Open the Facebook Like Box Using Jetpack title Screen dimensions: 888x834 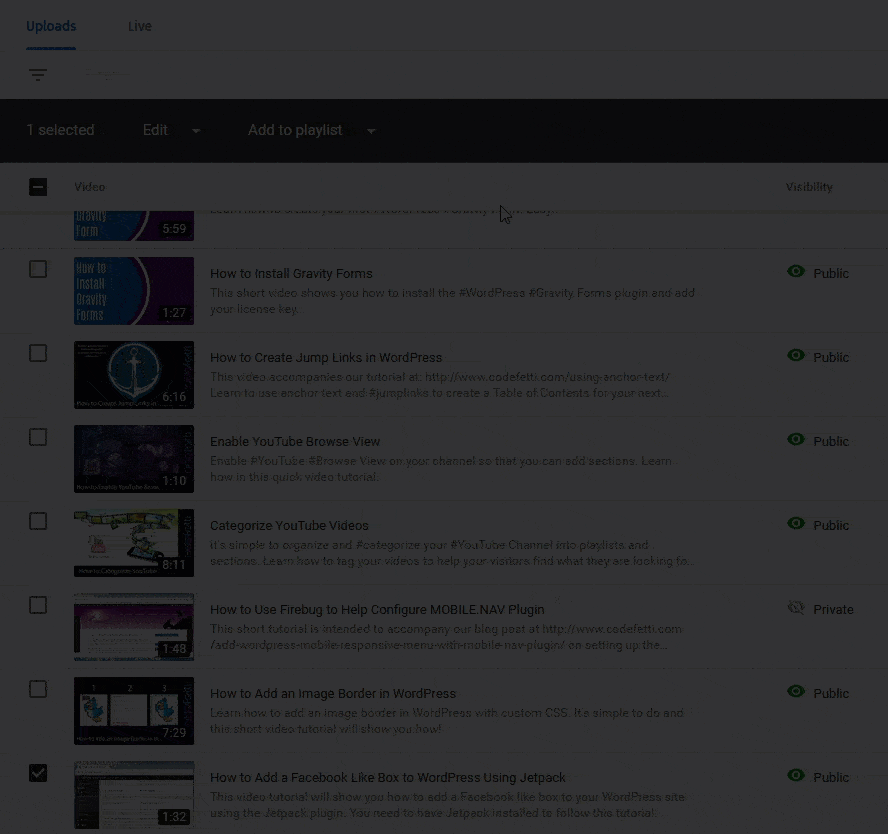388,777
